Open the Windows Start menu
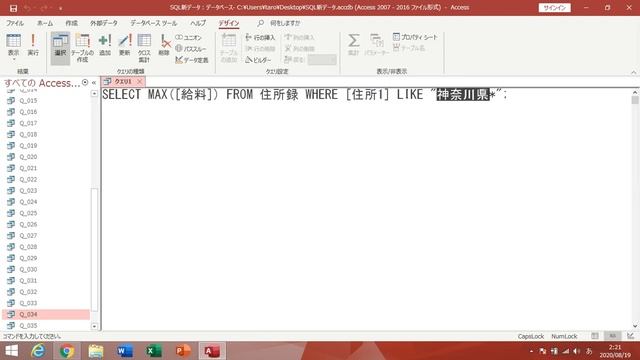The image size is (640, 360). [11, 351]
